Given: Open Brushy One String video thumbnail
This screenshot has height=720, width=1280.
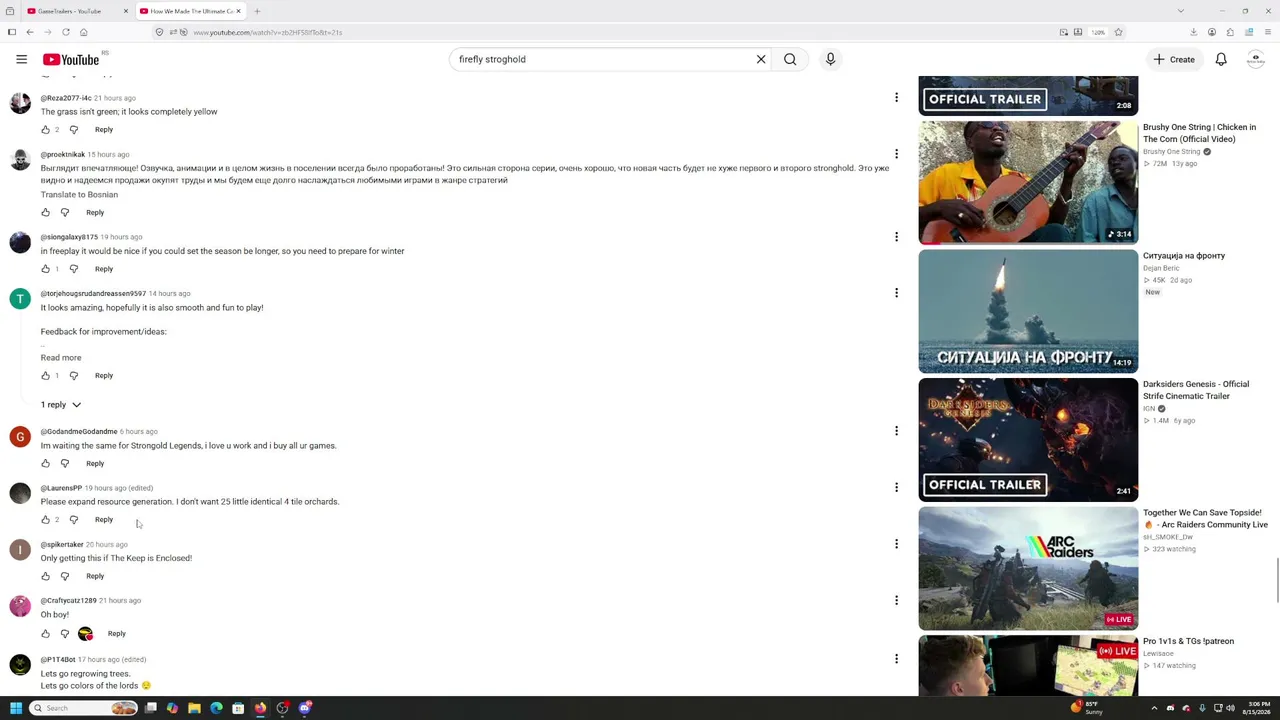Looking at the screenshot, I should [1028, 182].
